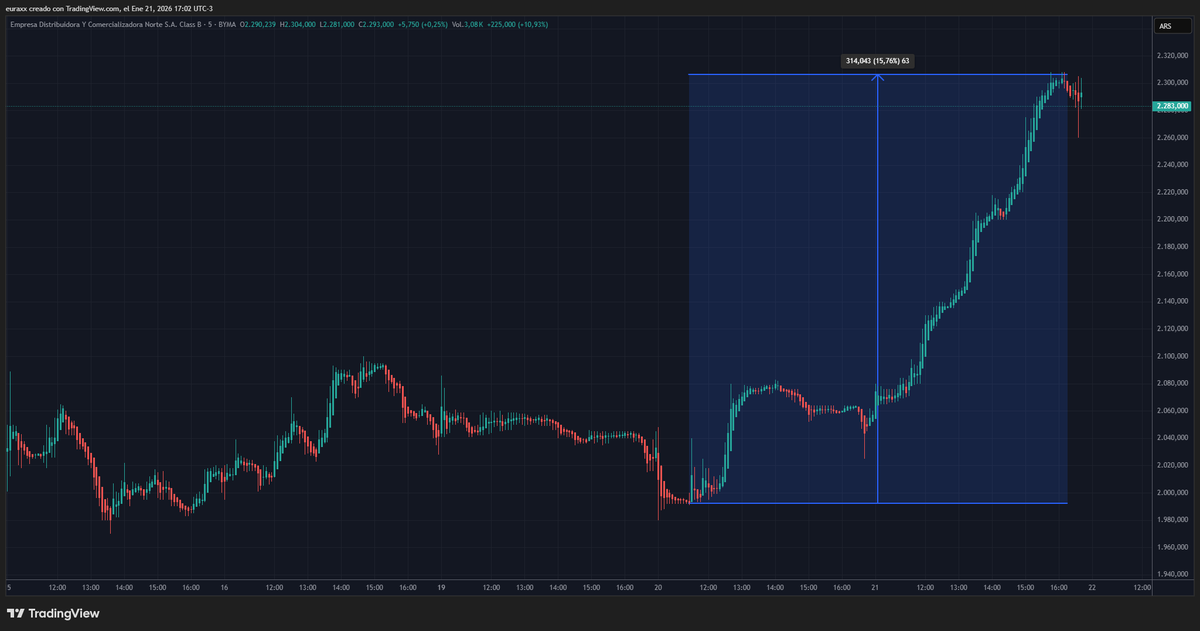Click the BYMA exchange label in the legend
The image size is (1200, 631).
[225, 22]
